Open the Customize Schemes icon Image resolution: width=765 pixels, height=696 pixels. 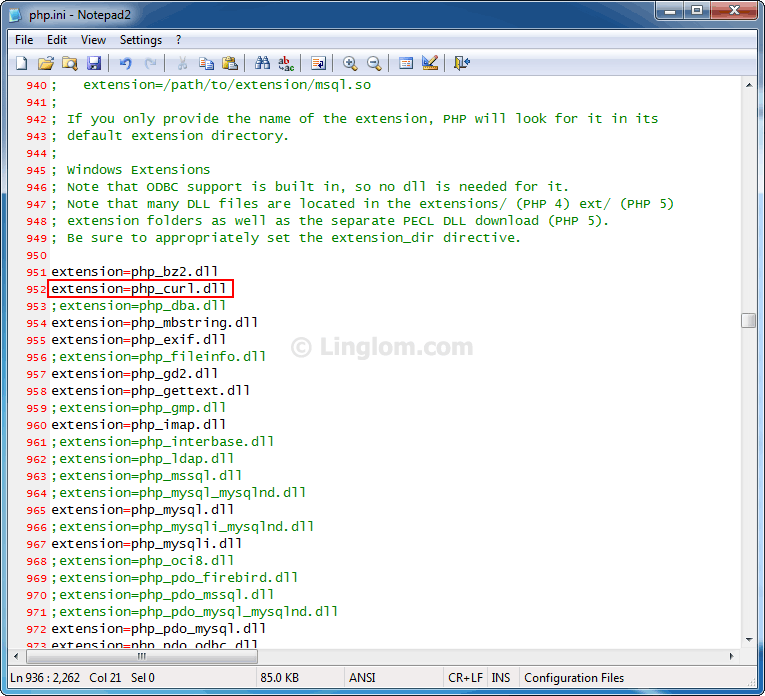[x=430, y=63]
